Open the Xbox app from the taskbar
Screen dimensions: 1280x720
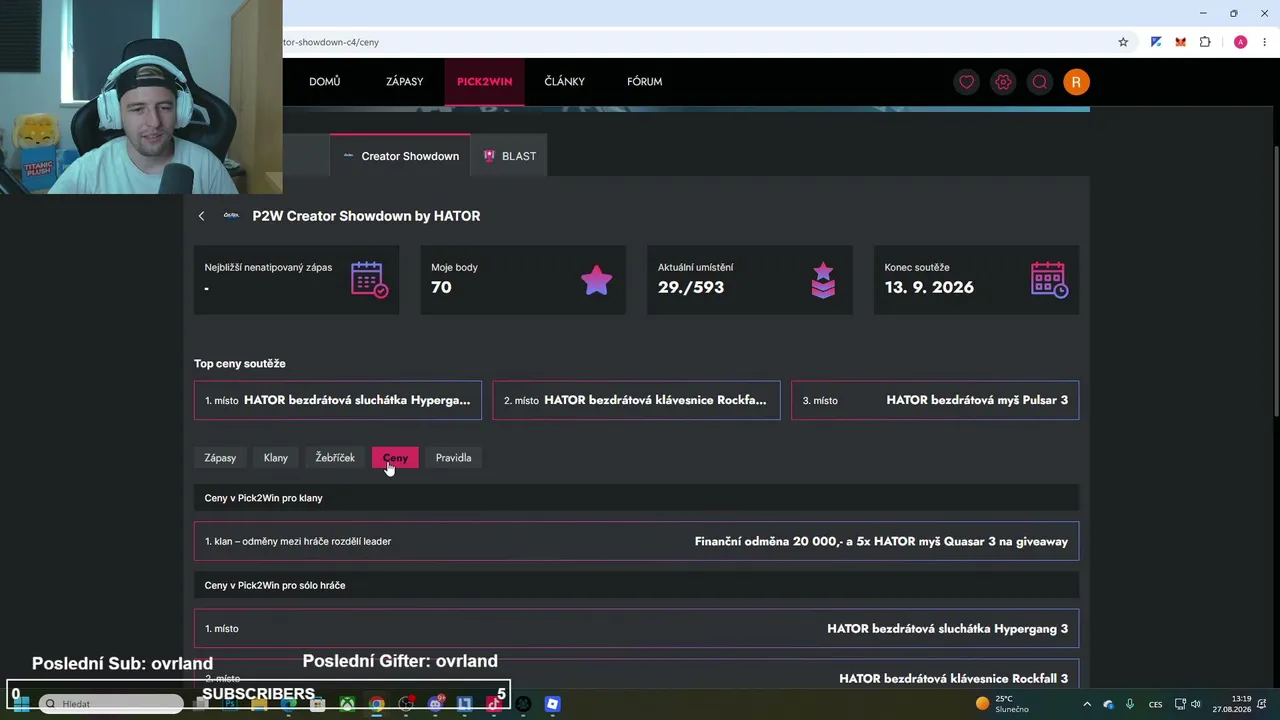[x=347, y=704]
